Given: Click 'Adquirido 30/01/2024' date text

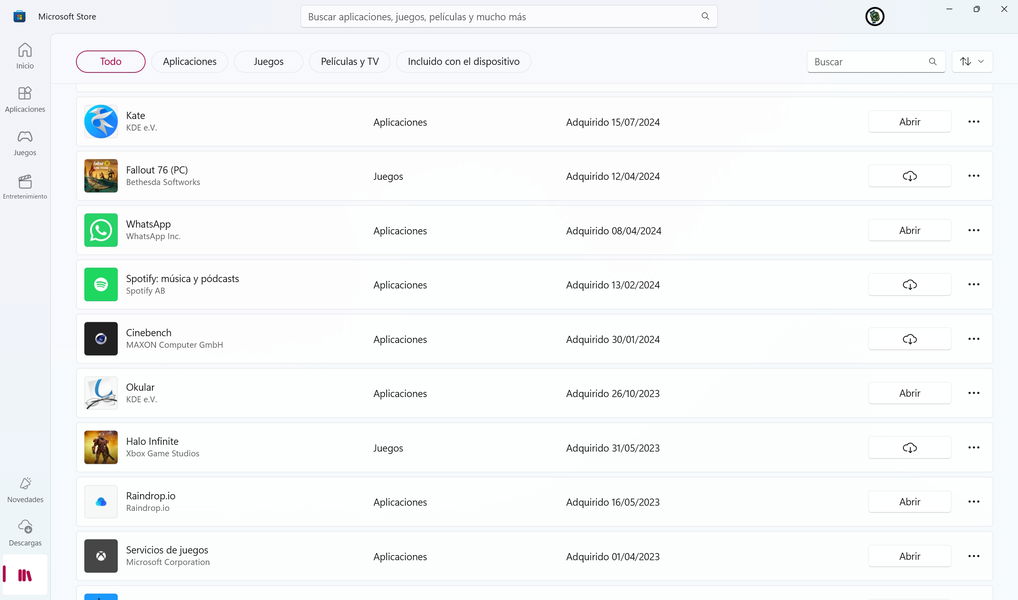Looking at the screenshot, I should [x=613, y=340].
